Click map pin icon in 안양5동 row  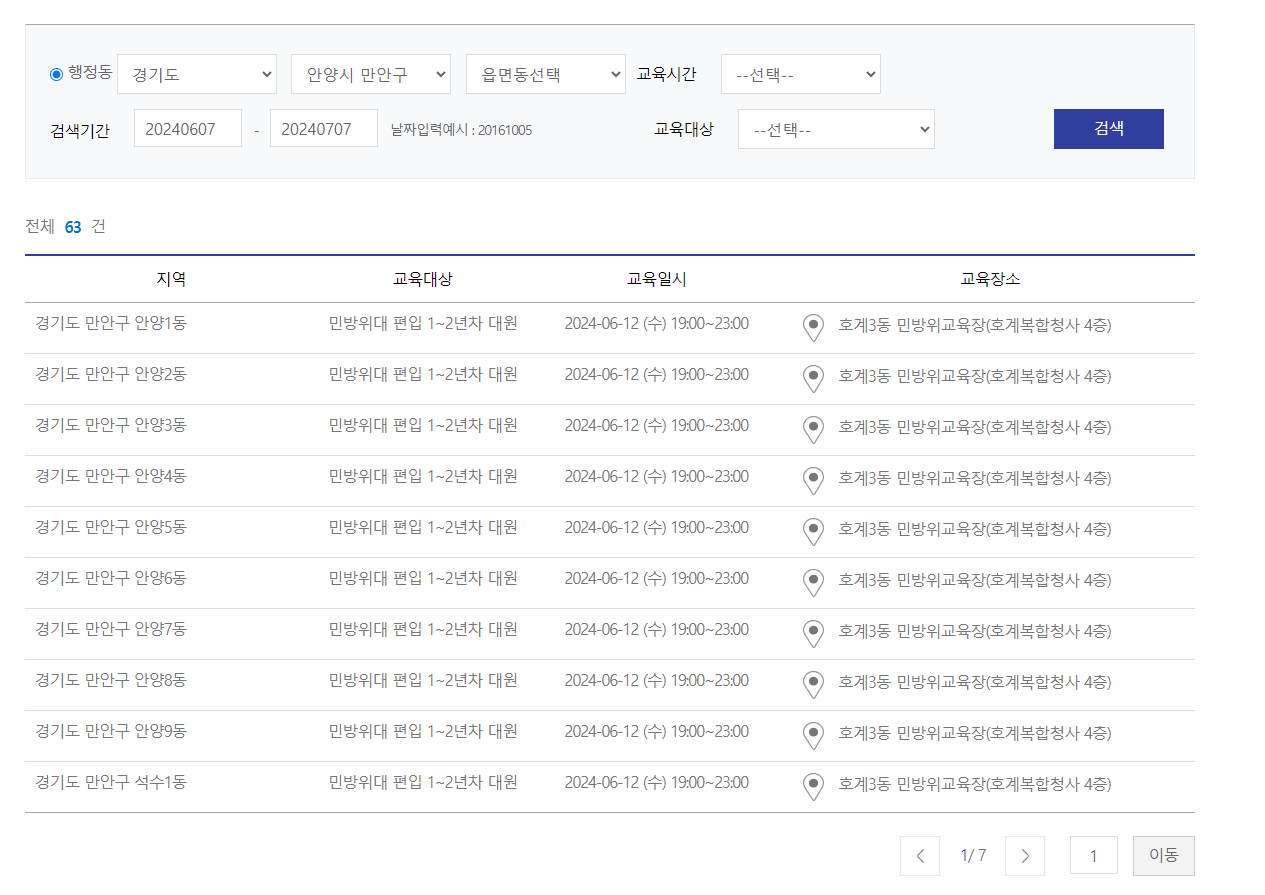pyautogui.click(x=814, y=531)
